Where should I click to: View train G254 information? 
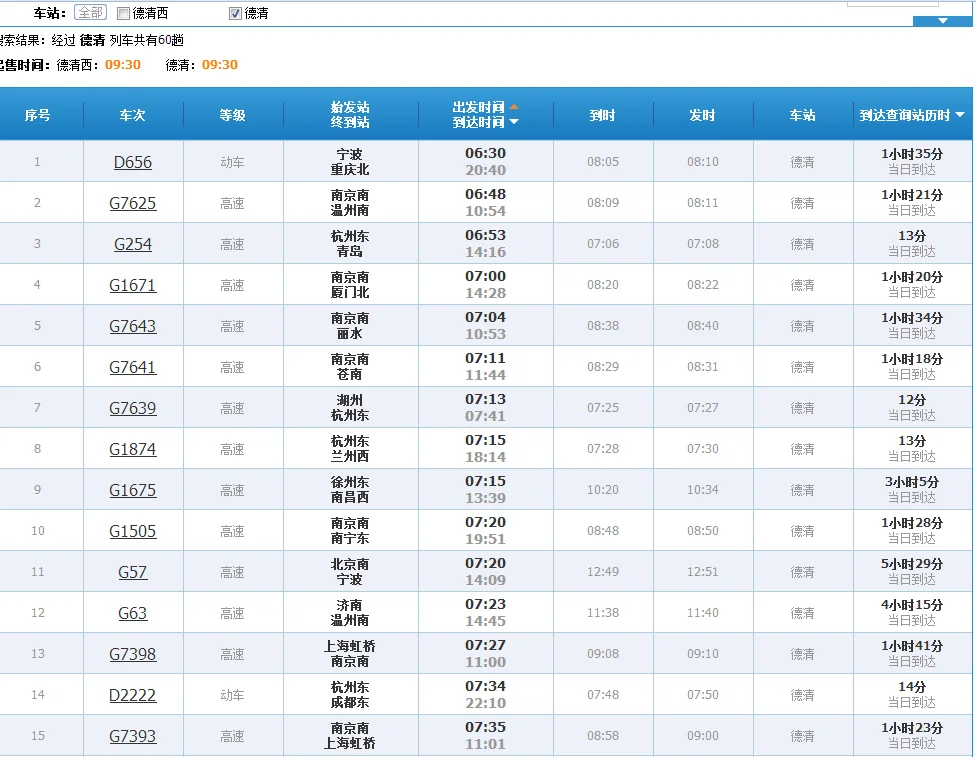point(132,243)
